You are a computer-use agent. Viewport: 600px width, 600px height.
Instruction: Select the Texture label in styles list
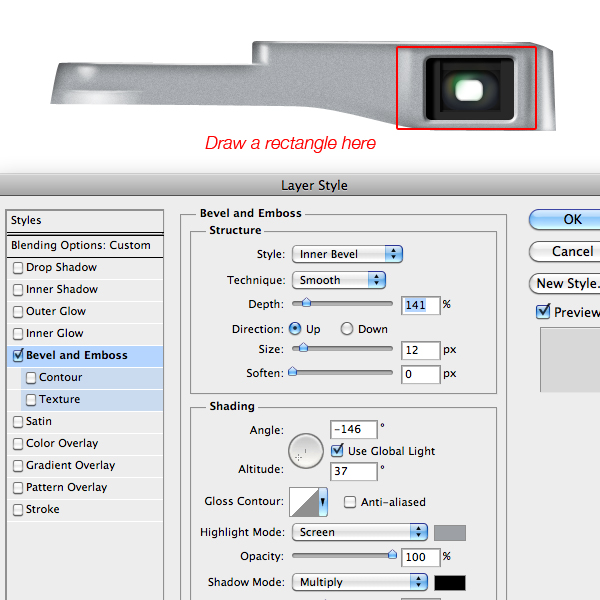pos(60,399)
